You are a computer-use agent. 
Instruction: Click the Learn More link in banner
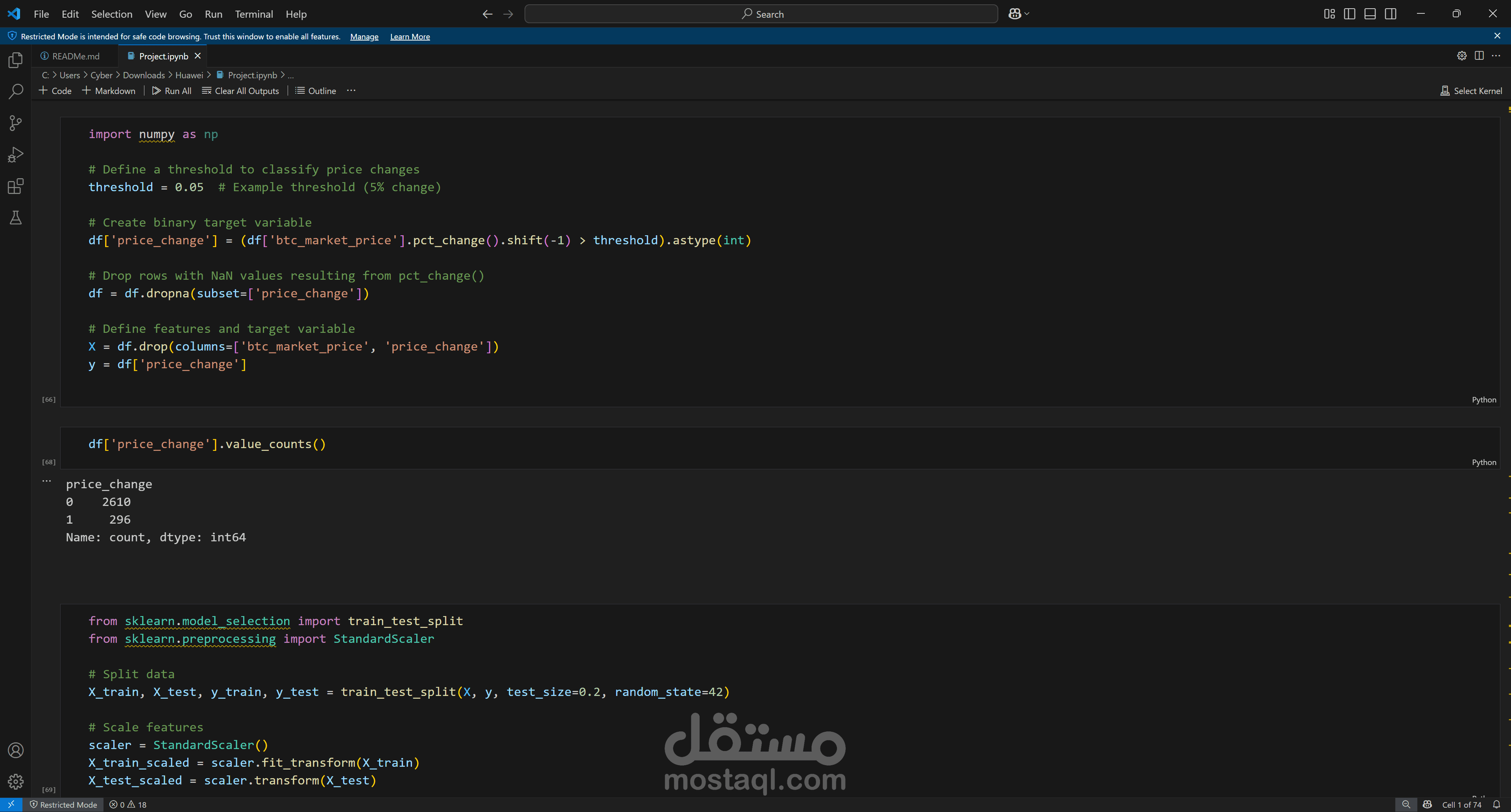[x=409, y=37]
